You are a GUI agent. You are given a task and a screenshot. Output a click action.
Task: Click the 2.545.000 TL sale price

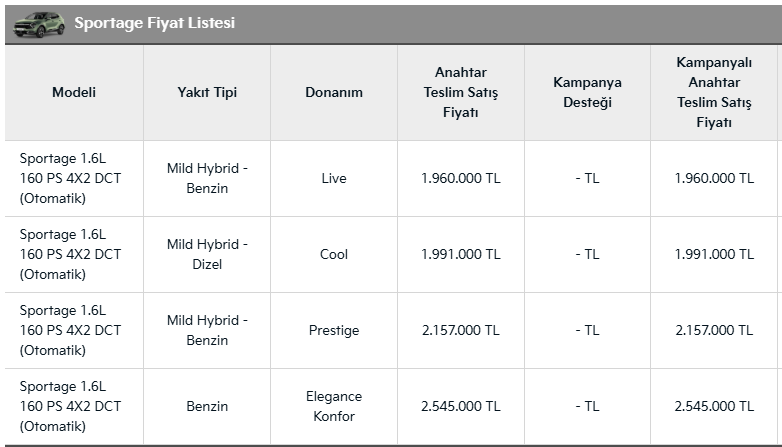pos(460,406)
